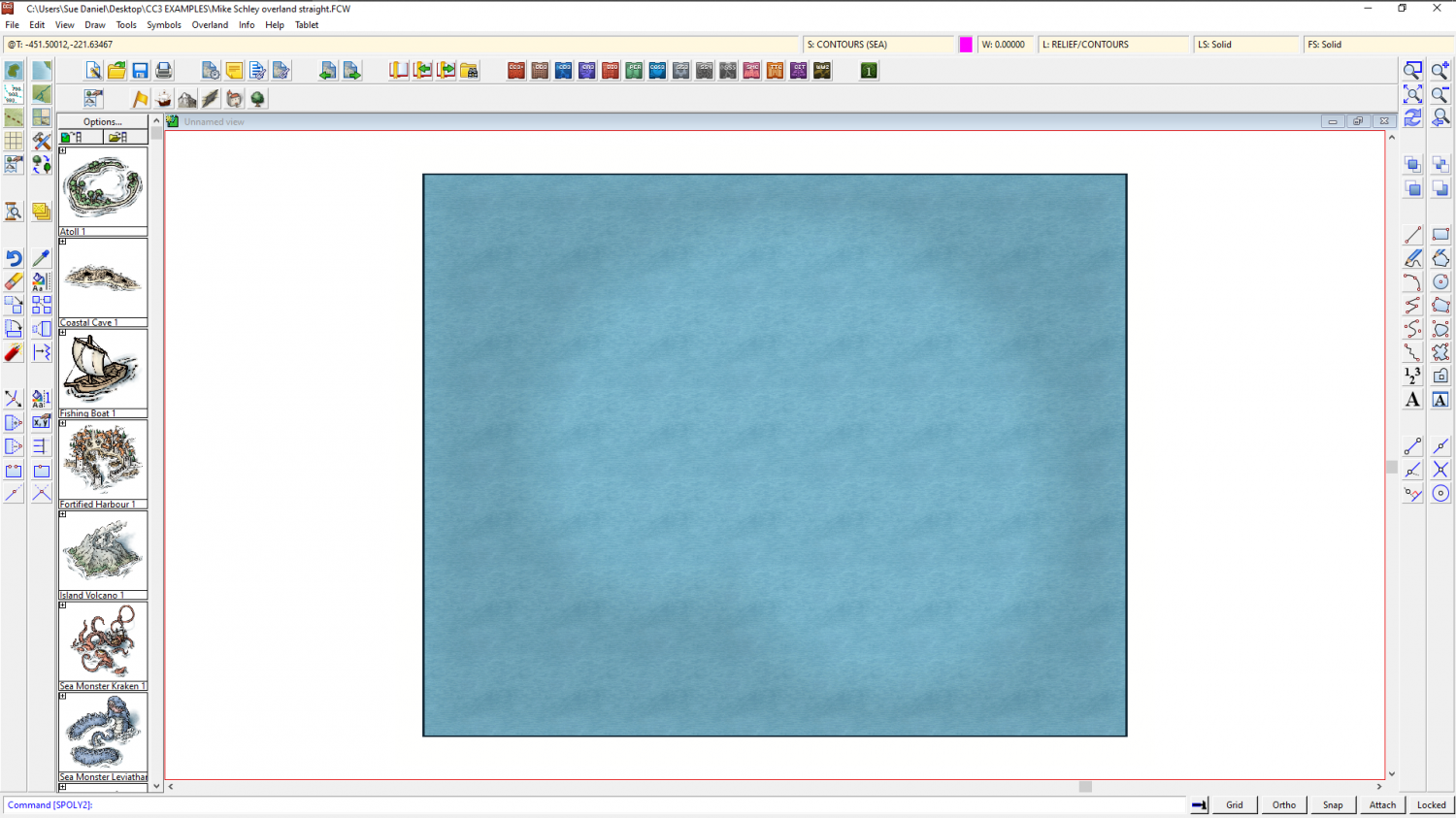This screenshot has width=1456, height=818.
Task: Select the eyedropper tool in the left toolbar
Action: [41, 258]
